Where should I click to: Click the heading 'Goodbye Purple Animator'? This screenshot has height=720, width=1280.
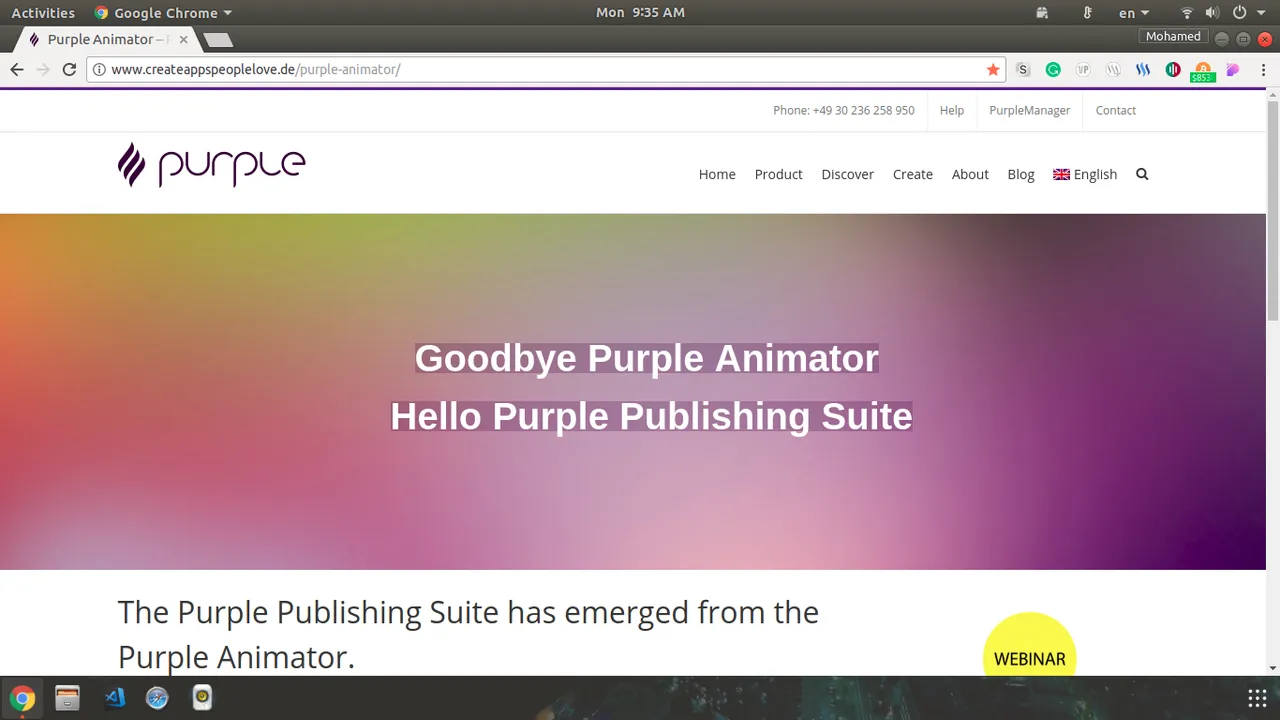[x=647, y=358]
